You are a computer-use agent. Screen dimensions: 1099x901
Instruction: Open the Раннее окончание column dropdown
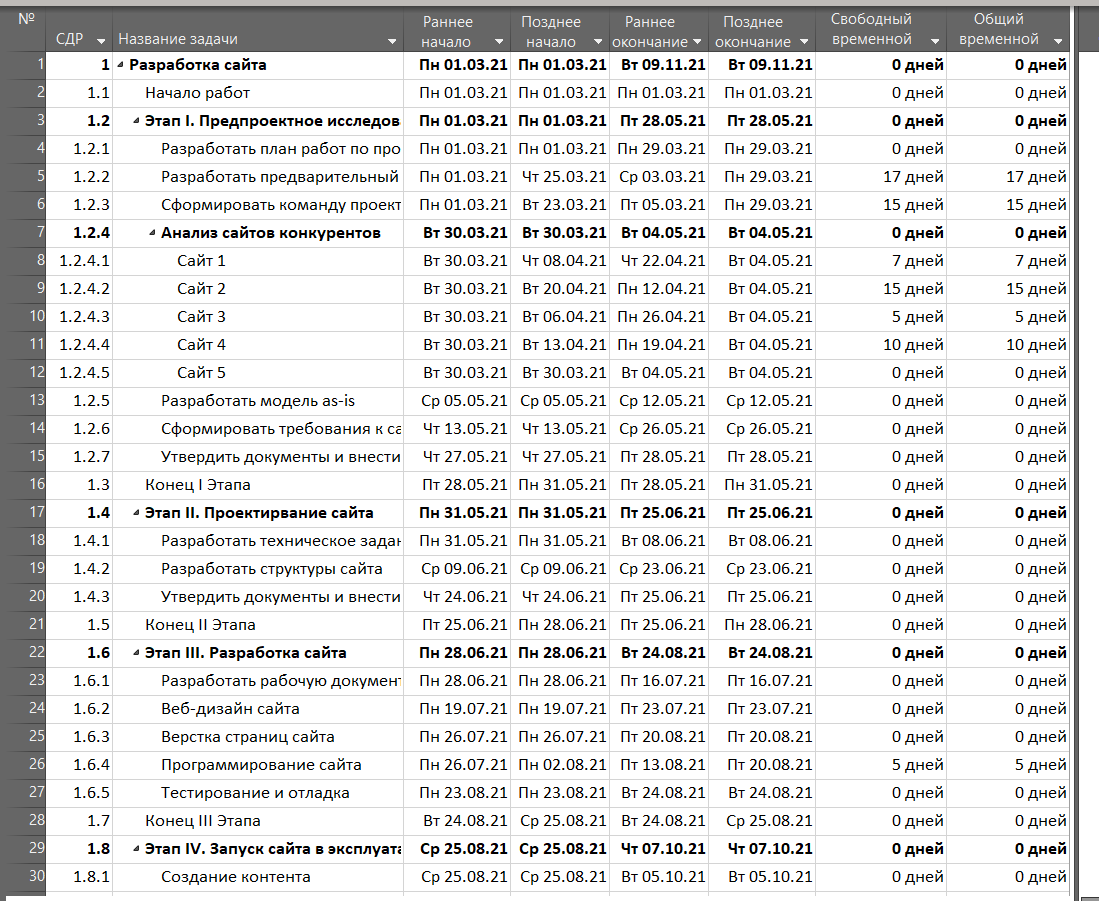[x=697, y=41]
